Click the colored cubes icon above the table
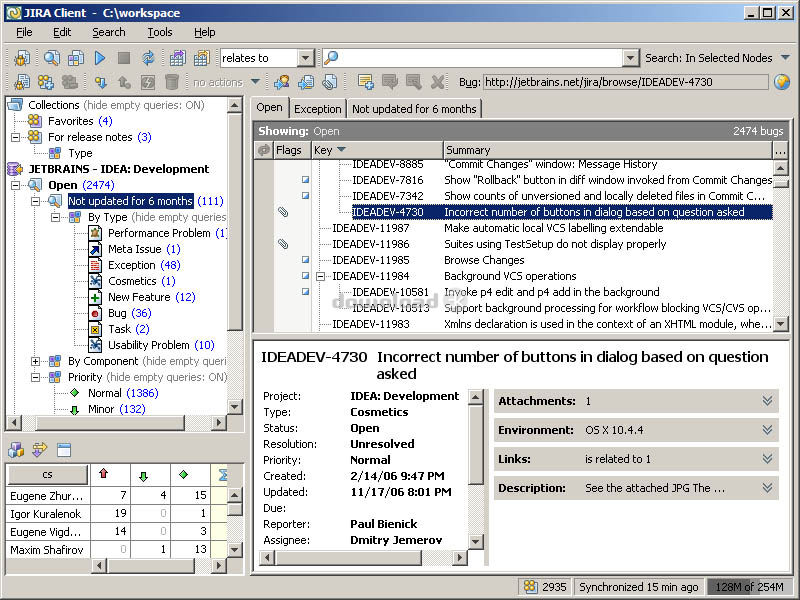 coord(16,449)
